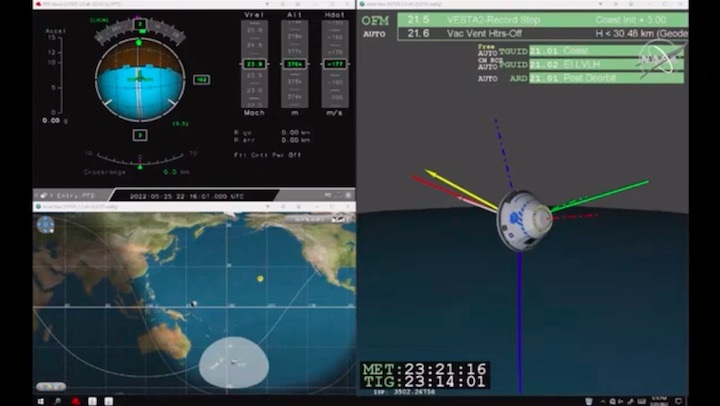Open the Windows Start menu

(x=40, y=401)
